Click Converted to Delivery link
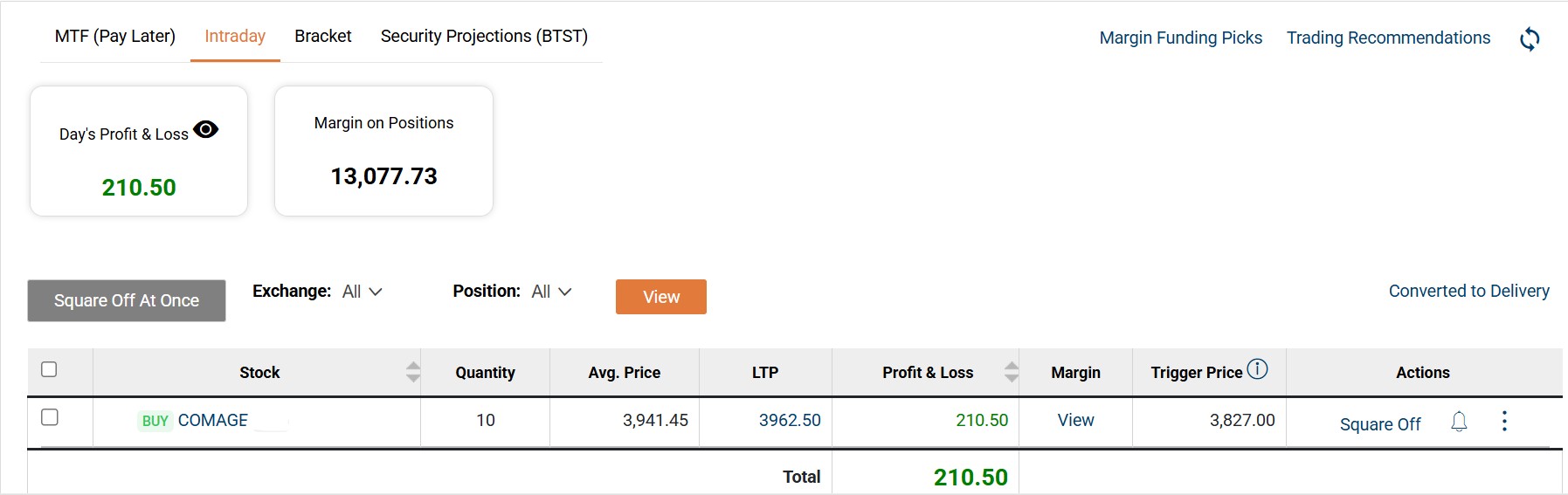1568x495 pixels. coord(1468,291)
